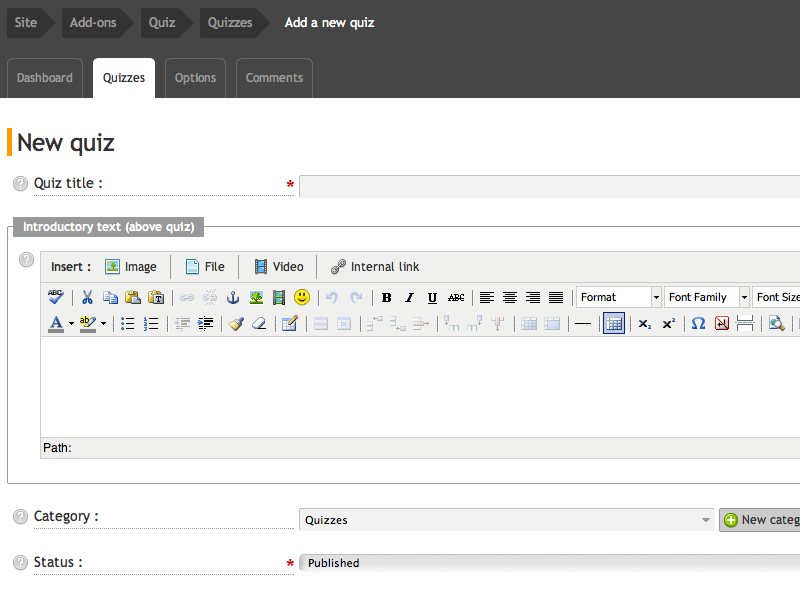The width and height of the screenshot is (800, 590).
Task: Toggle the spellchecker ABC icon
Action: point(56,297)
